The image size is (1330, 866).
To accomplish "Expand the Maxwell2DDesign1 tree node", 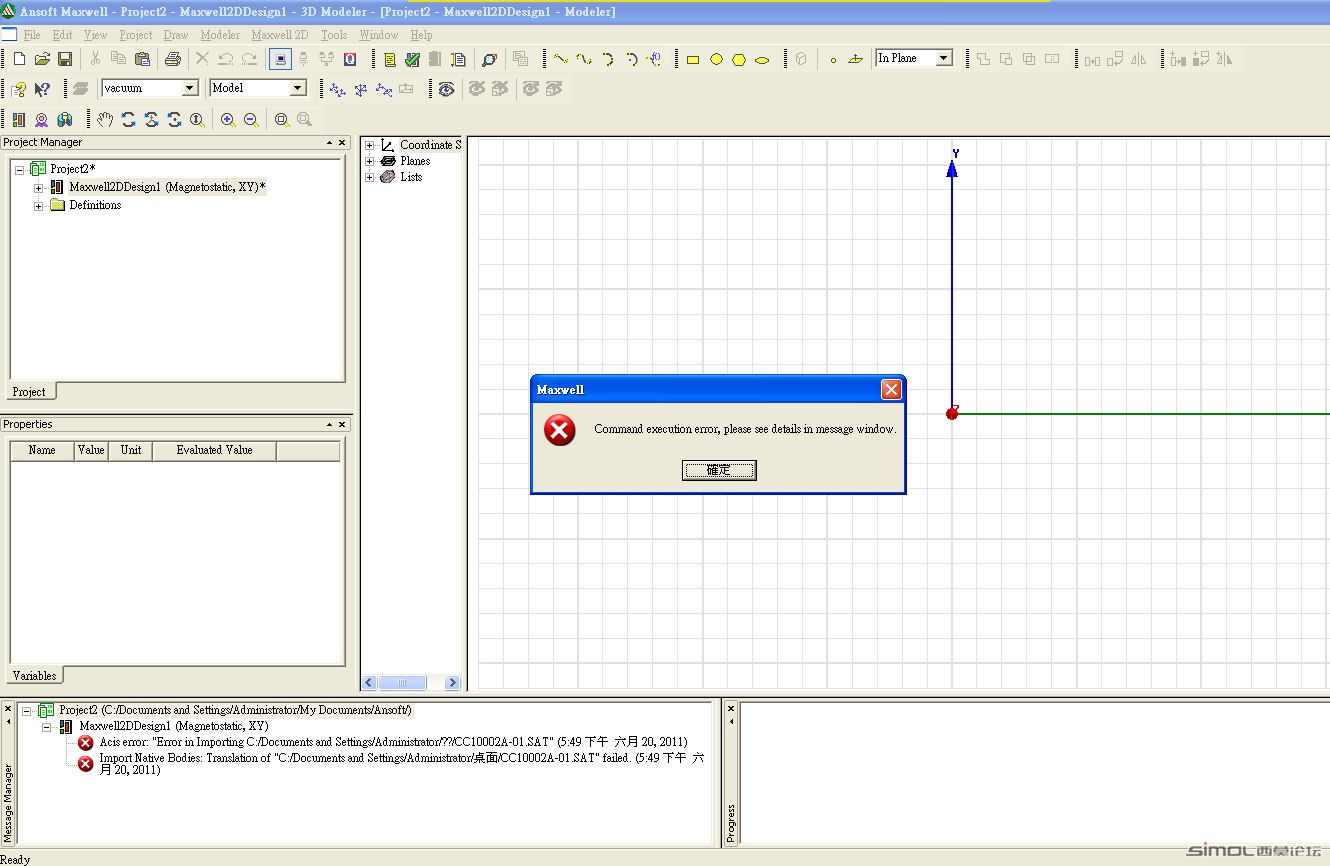I will tap(38, 187).
